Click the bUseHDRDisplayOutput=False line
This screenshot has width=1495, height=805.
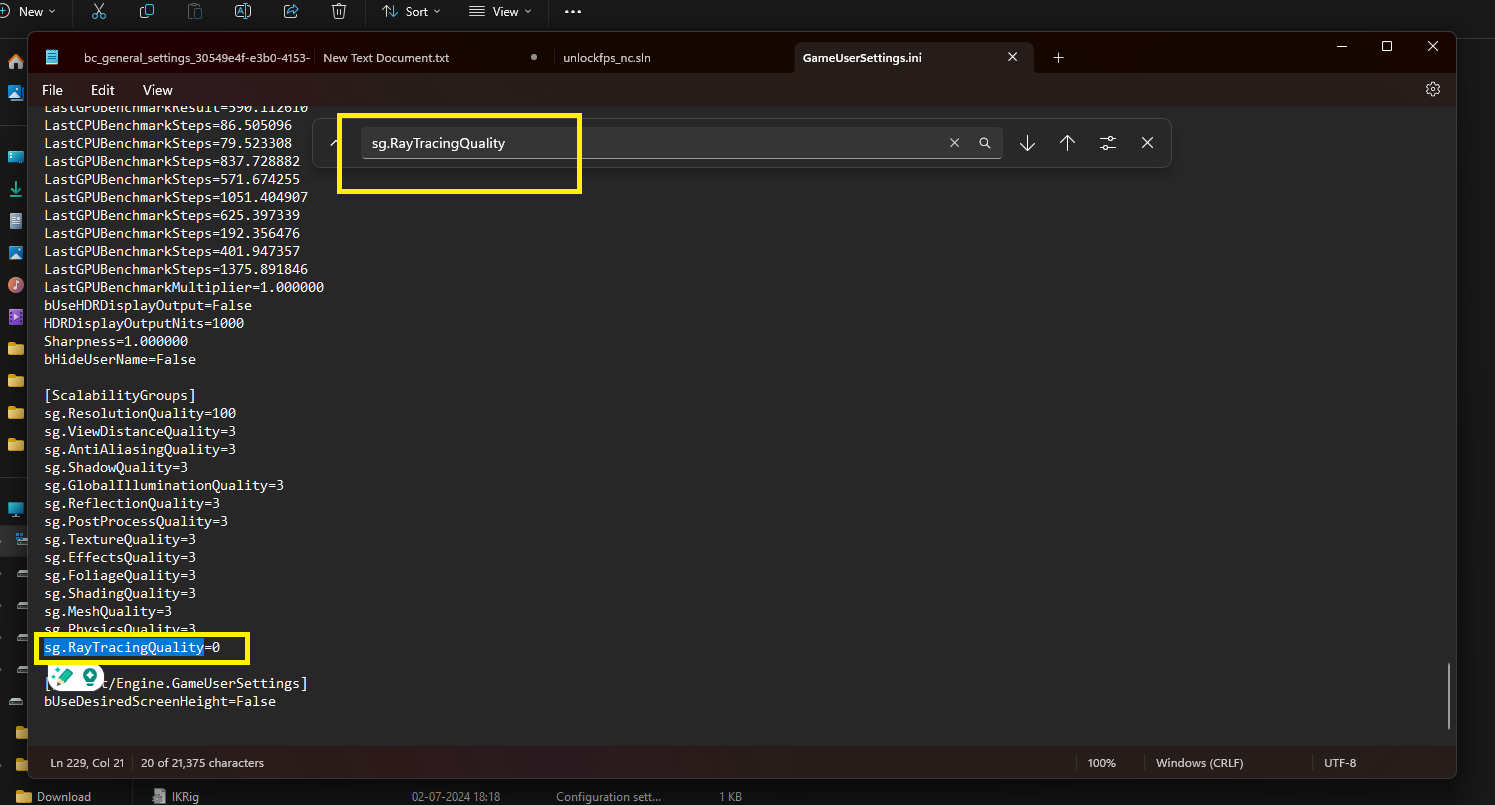pyautogui.click(x=148, y=305)
